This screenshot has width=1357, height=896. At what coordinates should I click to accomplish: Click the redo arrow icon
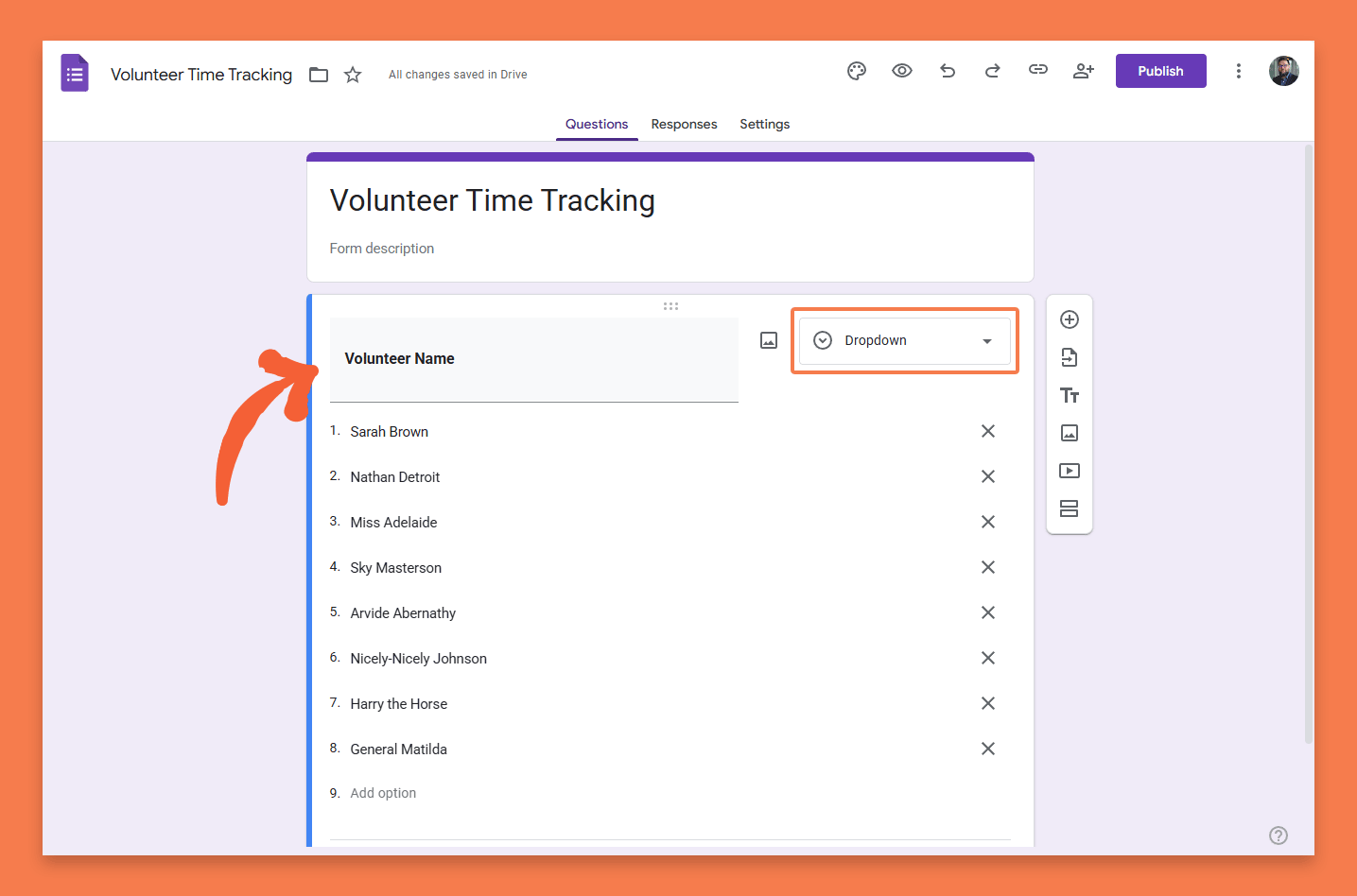pos(993,71)
